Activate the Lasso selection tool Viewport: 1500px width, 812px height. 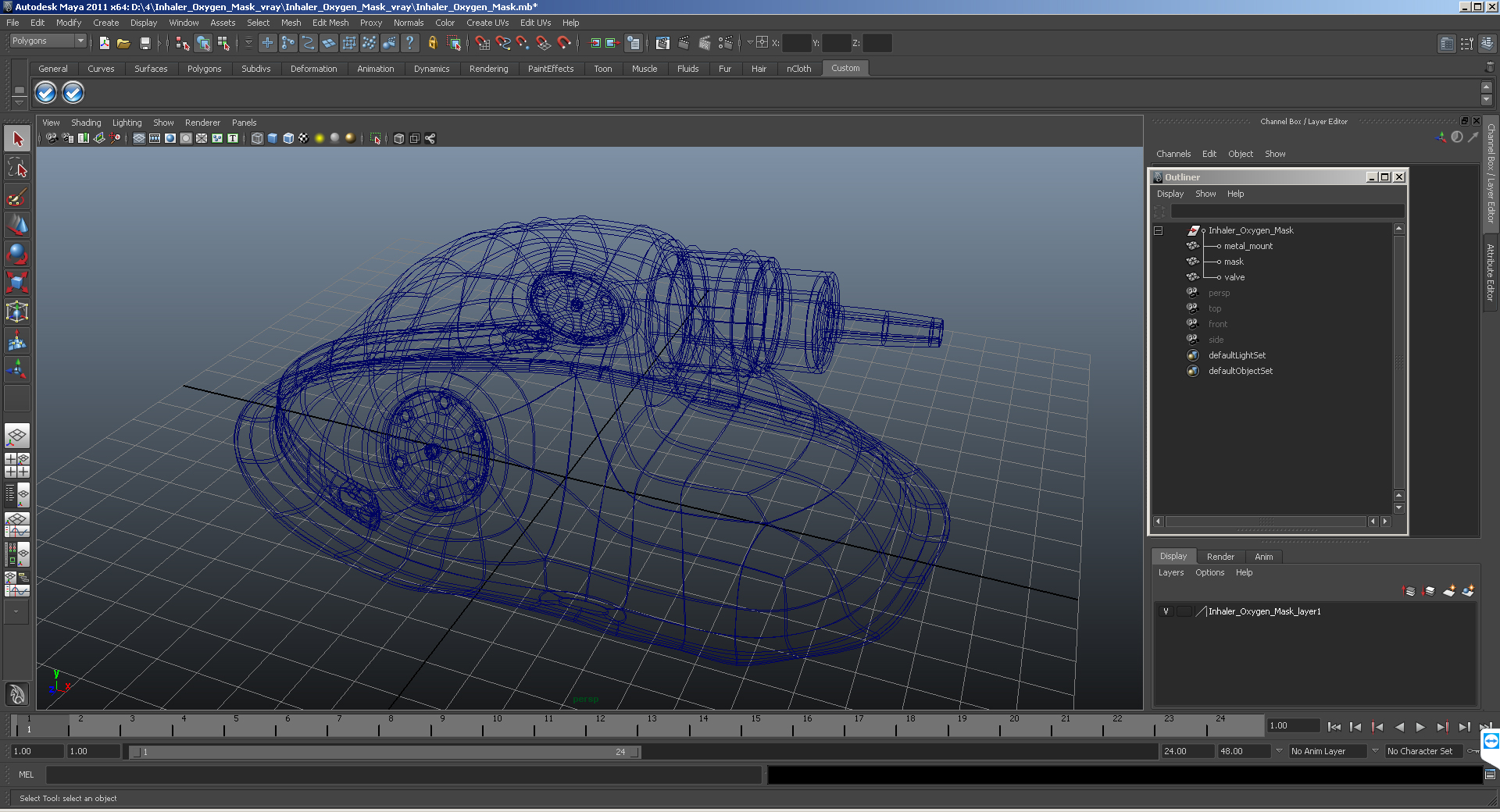tap(17, 168)
